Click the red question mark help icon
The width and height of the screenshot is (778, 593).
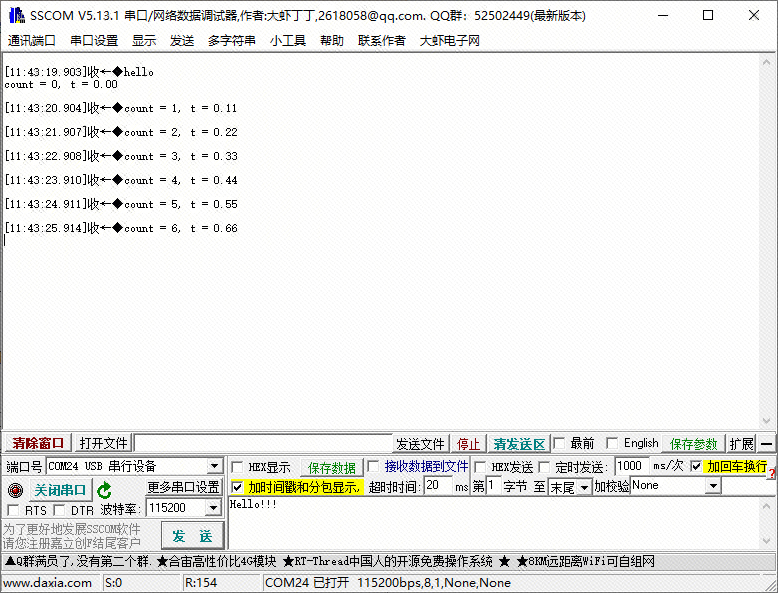pyautogui.click(x=771, y=474)
